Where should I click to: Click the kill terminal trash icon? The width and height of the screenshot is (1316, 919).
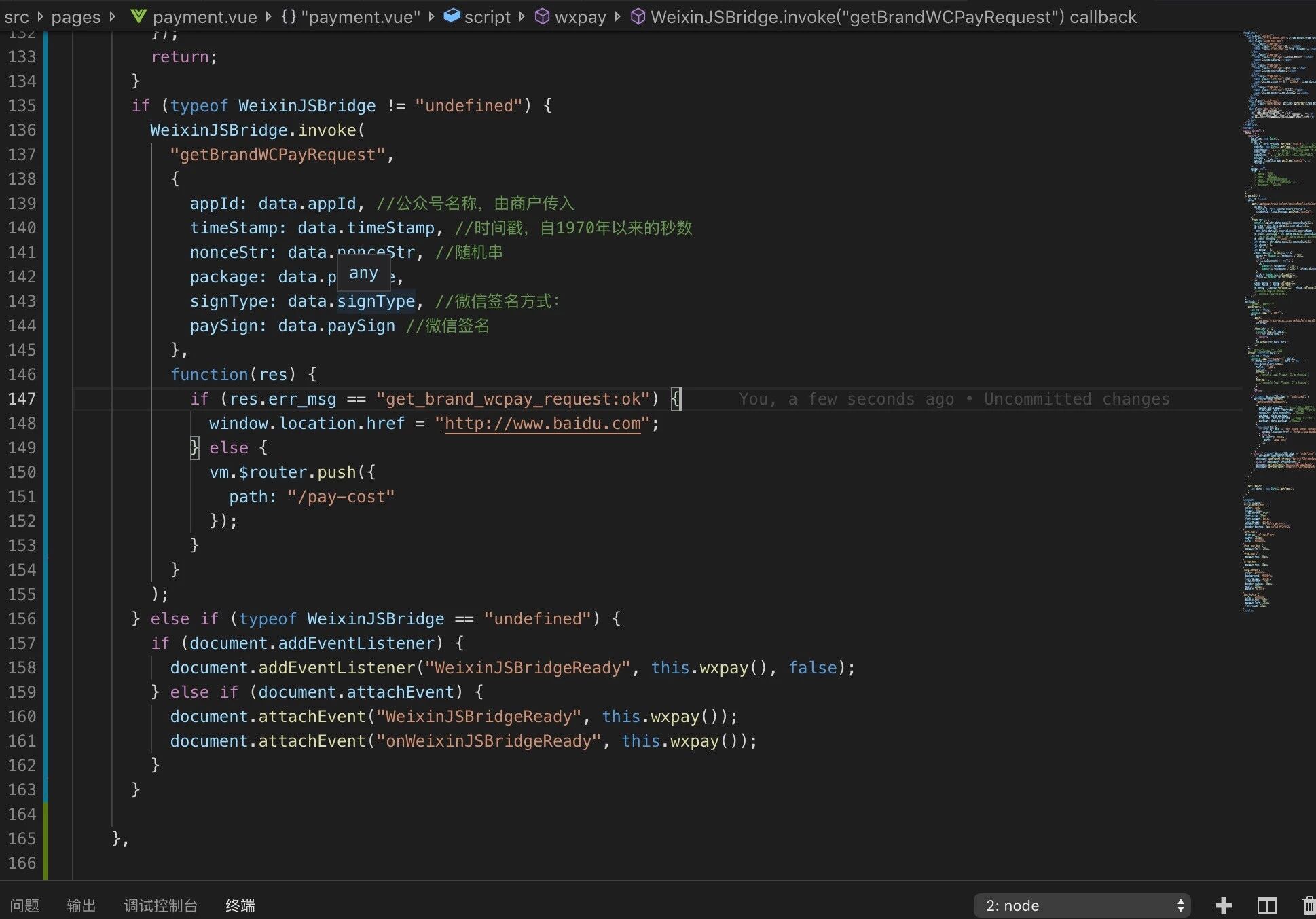[x=1309, y=905]
